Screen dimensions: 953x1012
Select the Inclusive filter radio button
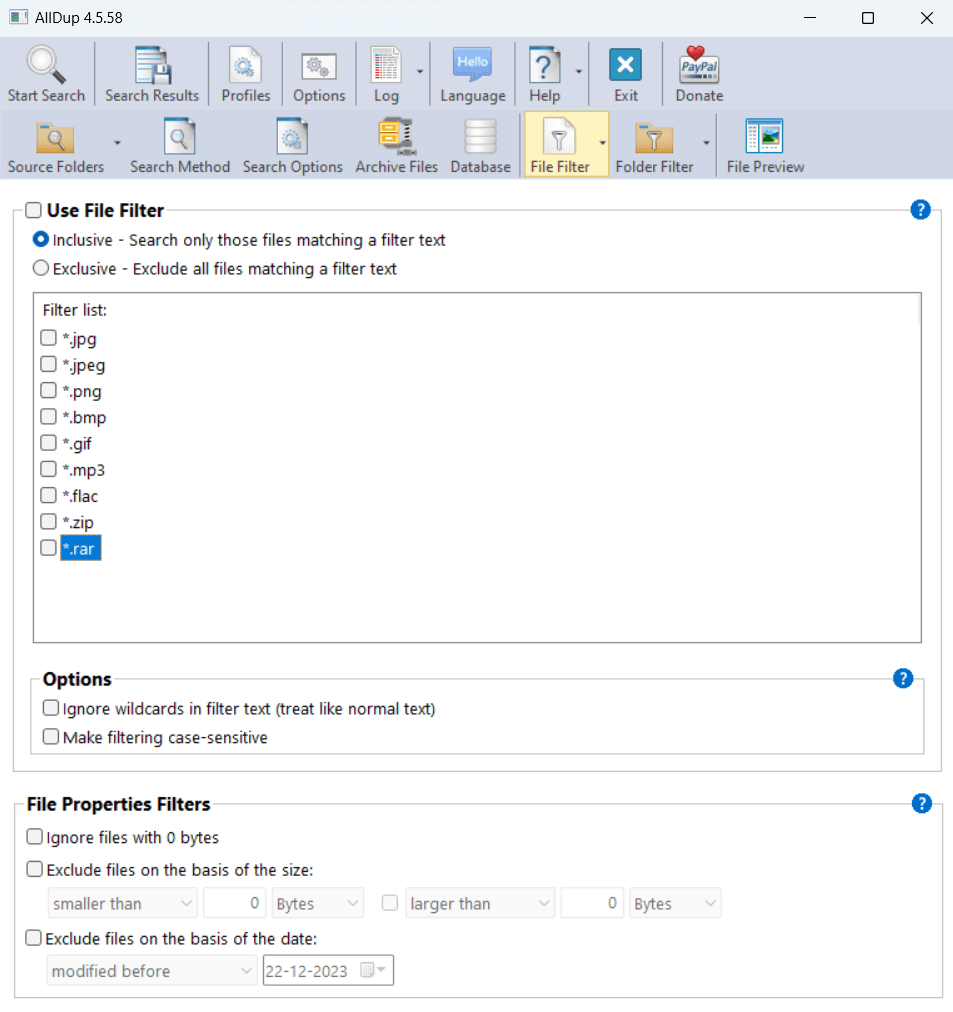[41, 239]
